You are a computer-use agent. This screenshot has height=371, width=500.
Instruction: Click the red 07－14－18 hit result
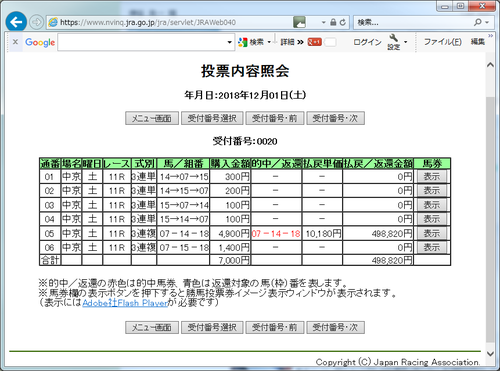(x=276, y=233)
